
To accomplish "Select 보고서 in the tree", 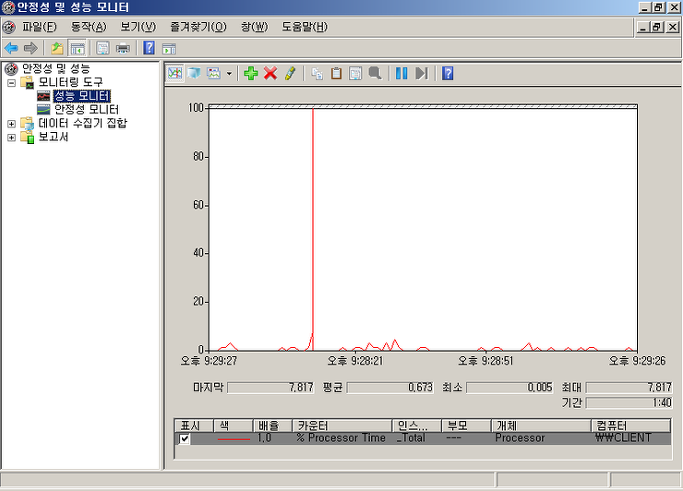I will (x=54, y=137).
